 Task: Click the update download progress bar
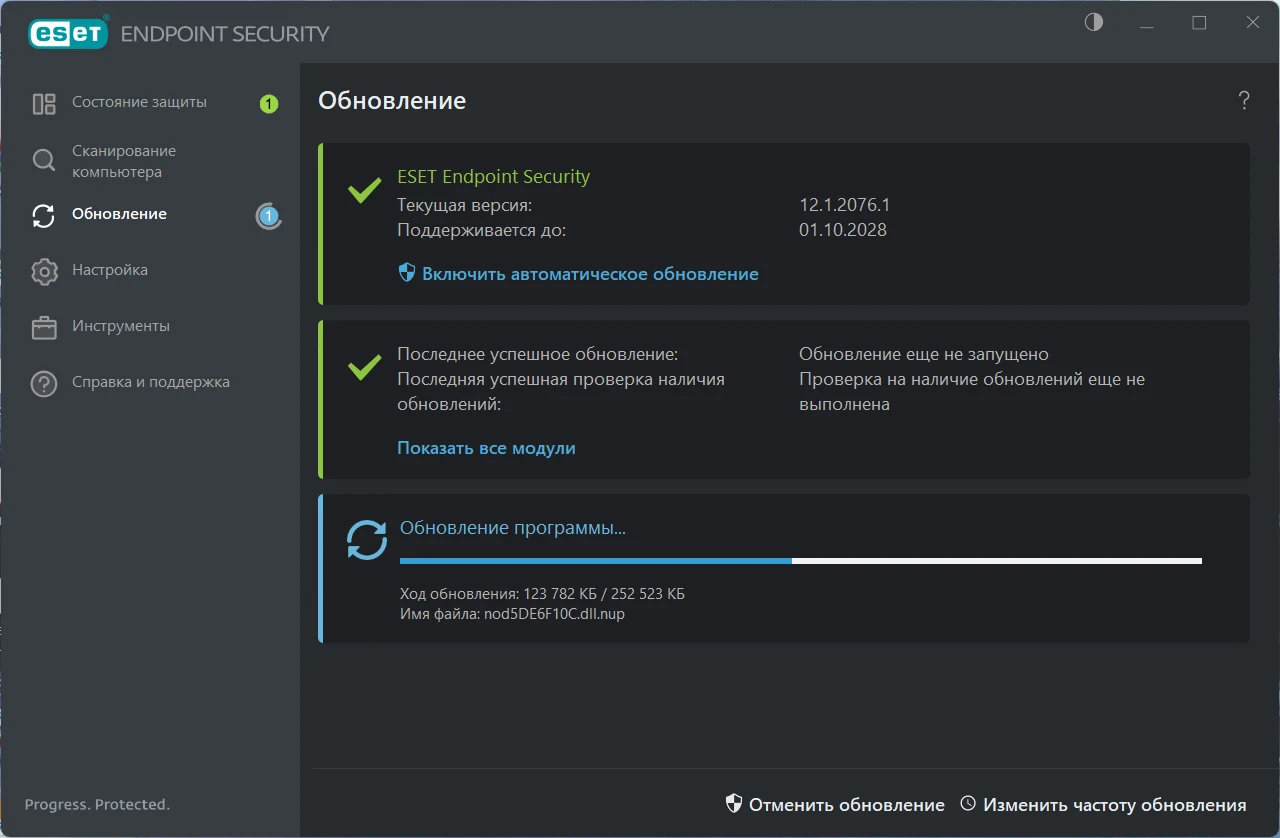[x=800, y=561]
